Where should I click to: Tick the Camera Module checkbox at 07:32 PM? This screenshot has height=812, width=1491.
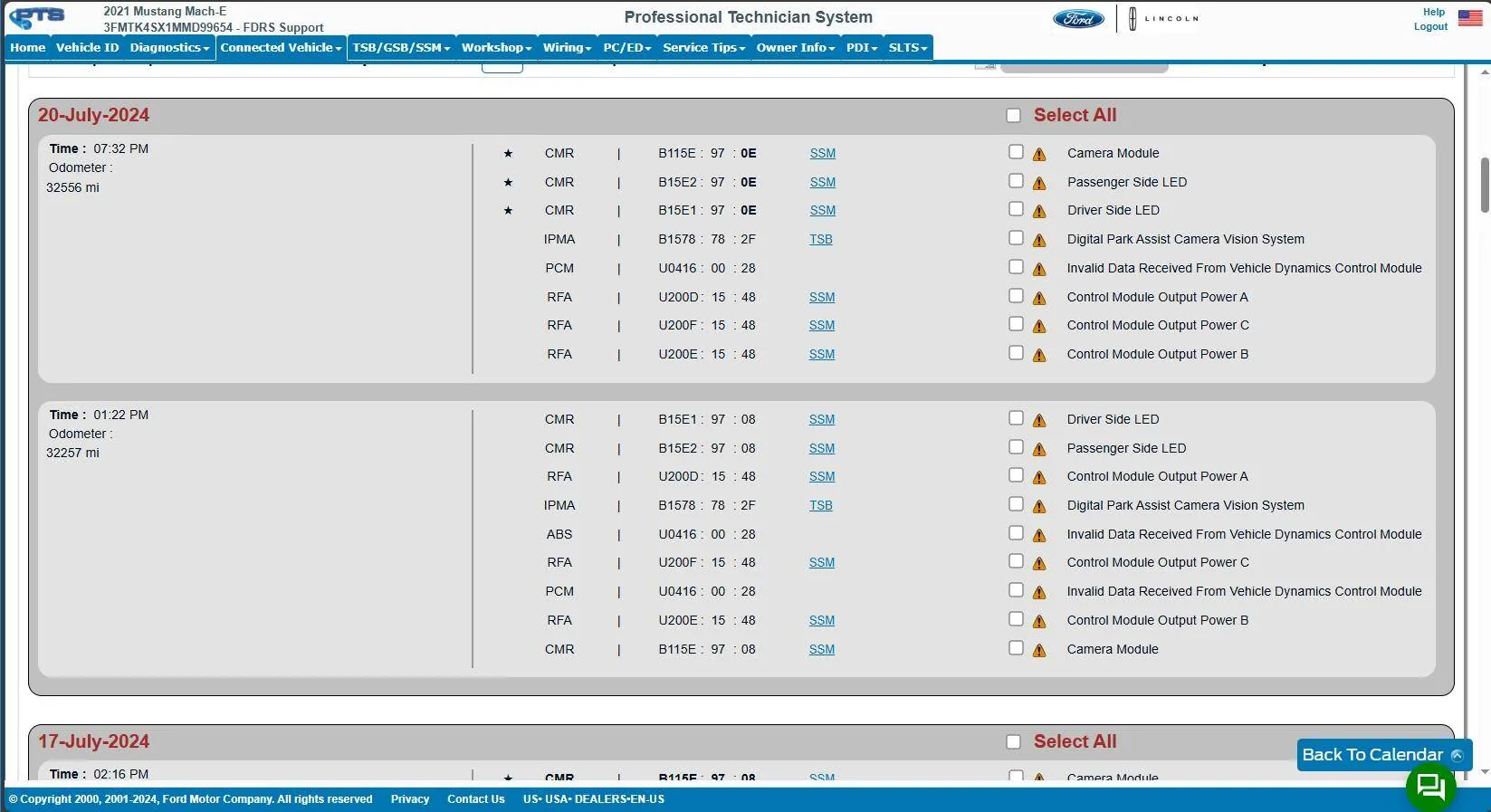tap(1016, 152)
